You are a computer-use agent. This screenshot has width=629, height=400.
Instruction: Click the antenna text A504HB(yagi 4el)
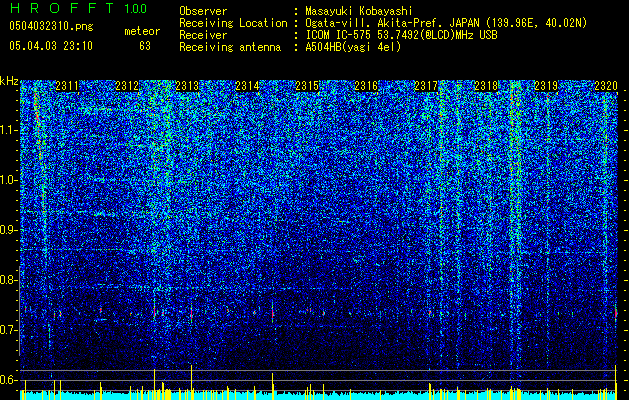pos(353,47)
